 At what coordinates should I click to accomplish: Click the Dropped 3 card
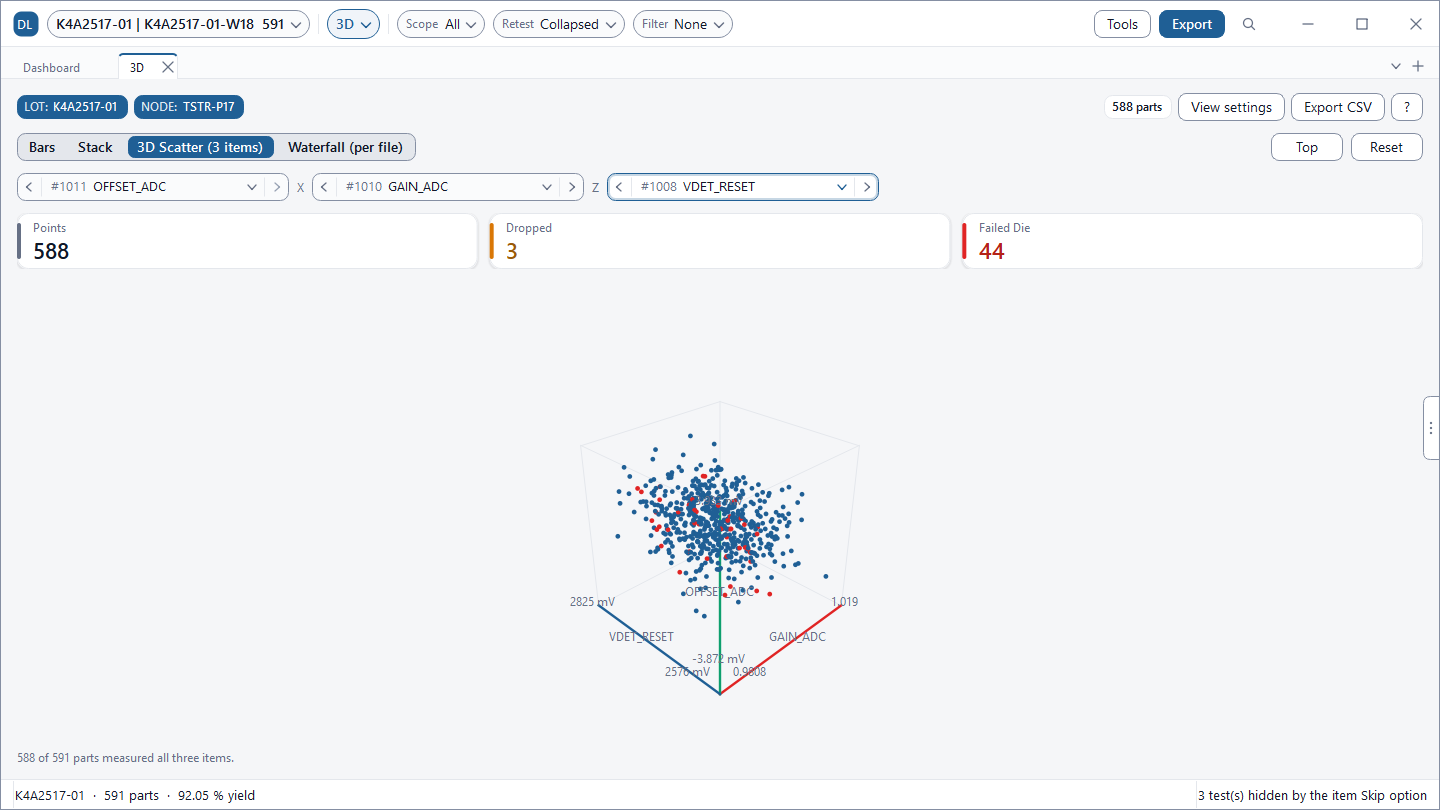click(719, 241)
